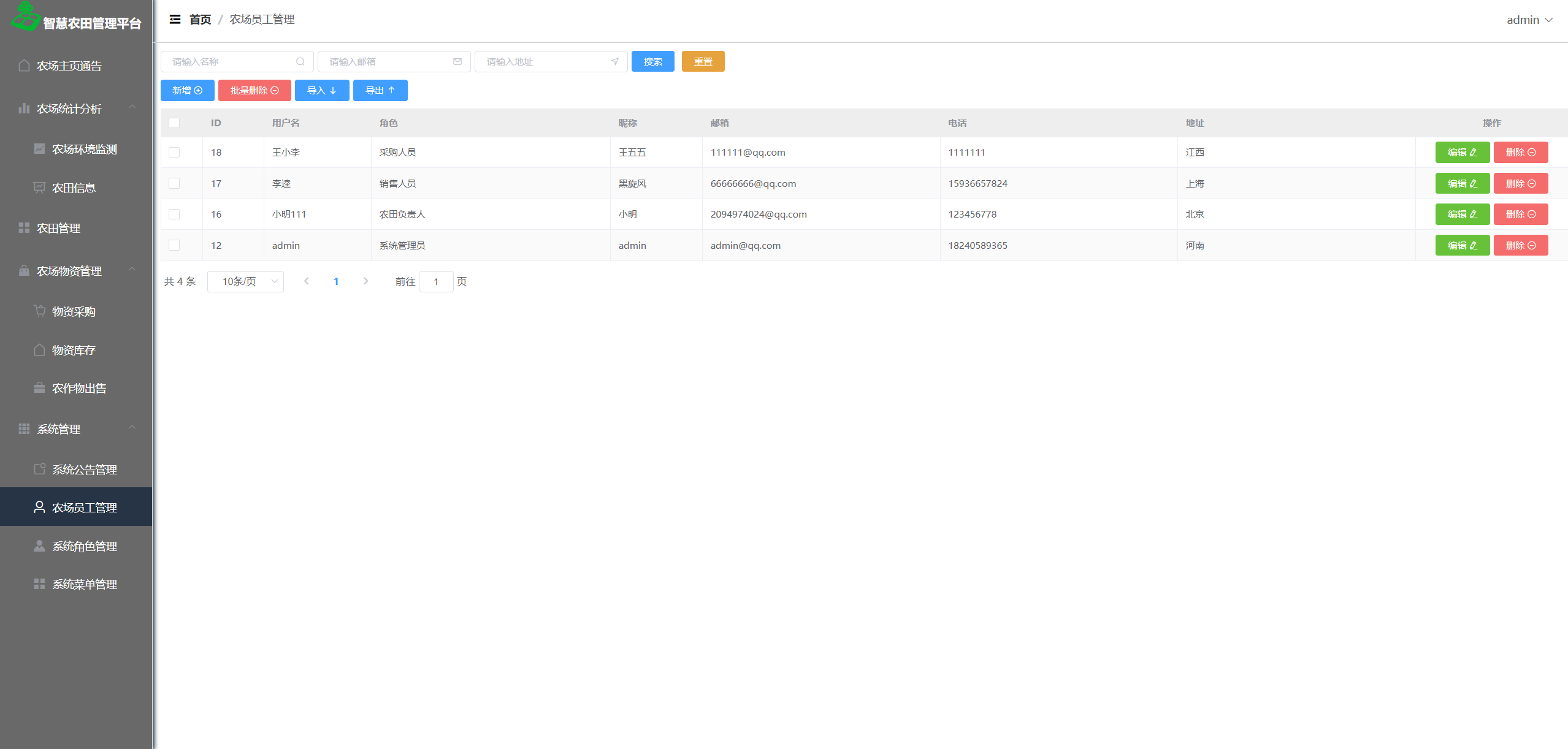
Task: Toggle the select-all checkbox in table header
Action: 174,123
